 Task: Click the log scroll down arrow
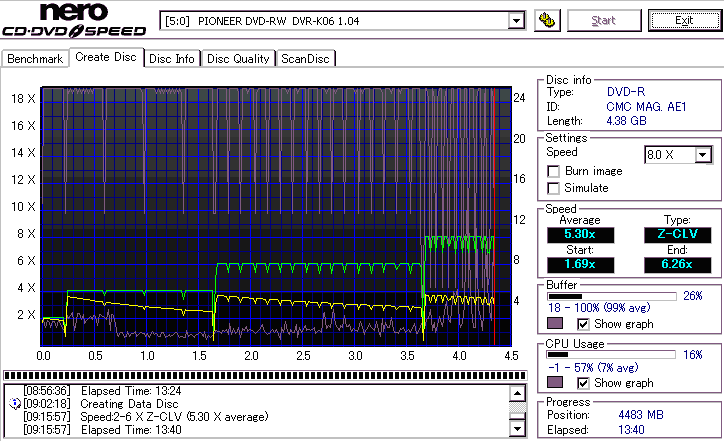click(x=518, y=429)
